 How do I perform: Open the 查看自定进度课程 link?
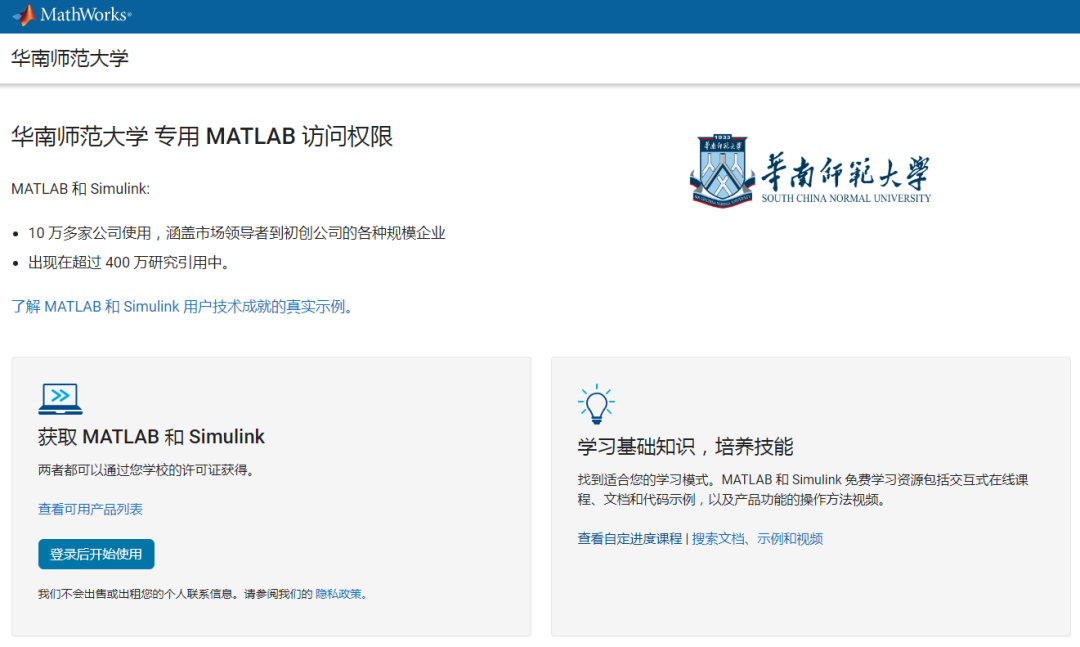click(630, 539)
